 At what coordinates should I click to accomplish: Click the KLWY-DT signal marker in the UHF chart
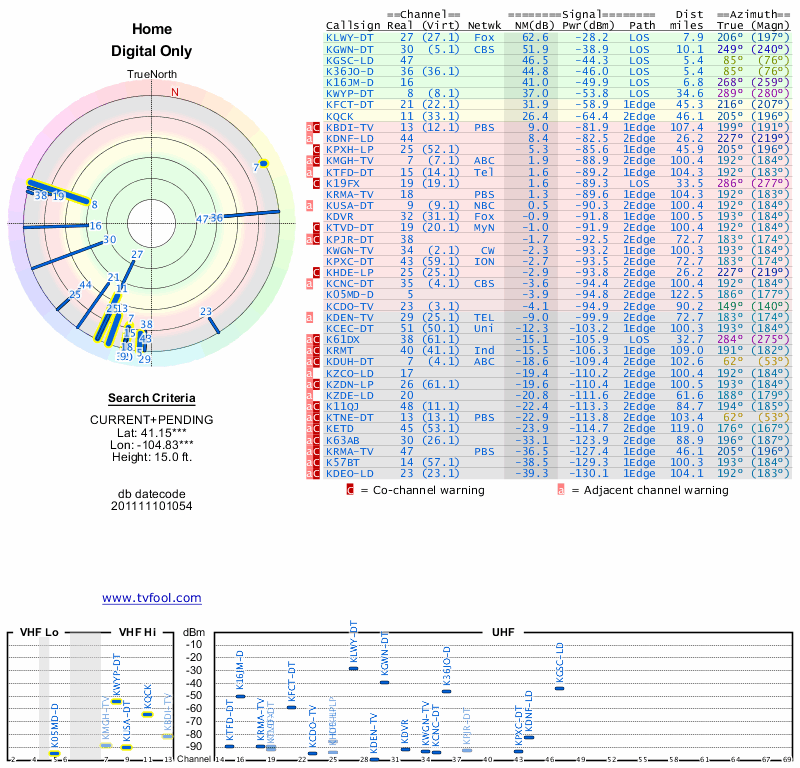tap(353, 668)
